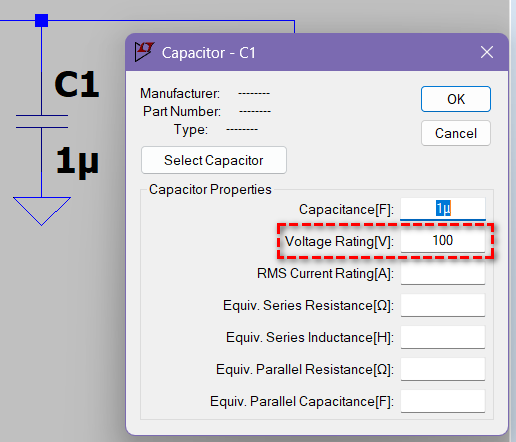The width and height of the screenshot is (516, 442).
Task: Click the Cancel button
Action: coord(456,133)
